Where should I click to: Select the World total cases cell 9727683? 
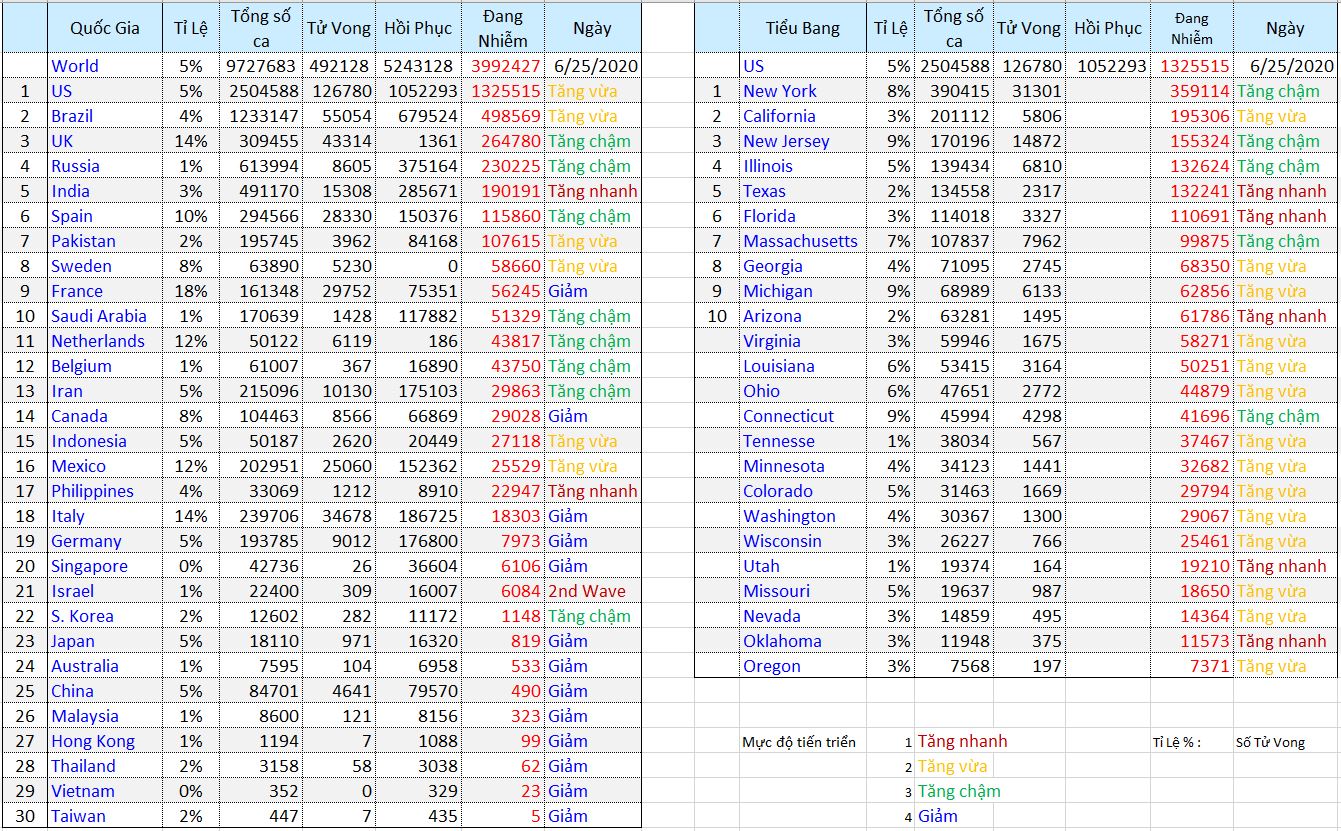261,66
